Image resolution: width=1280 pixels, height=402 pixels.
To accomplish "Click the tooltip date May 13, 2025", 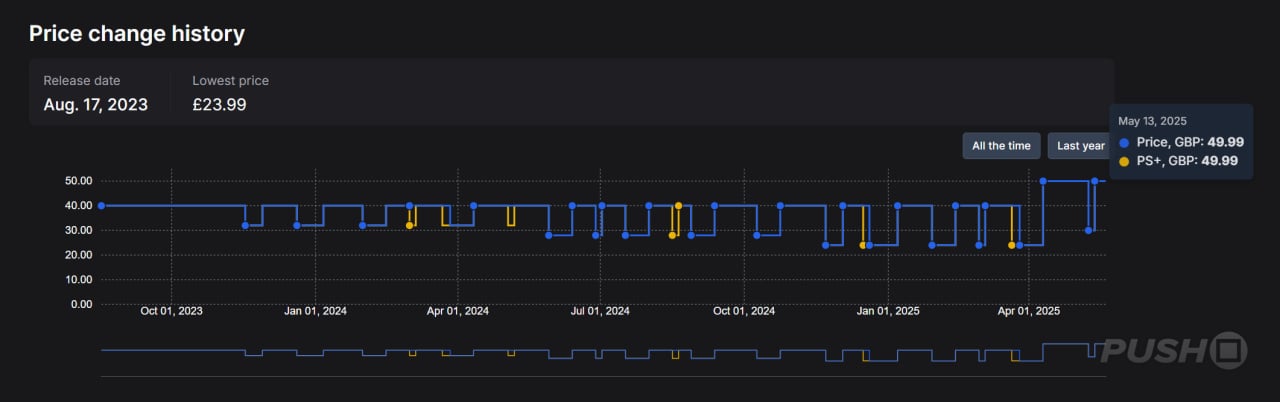I will click(x=1152, y=120).
